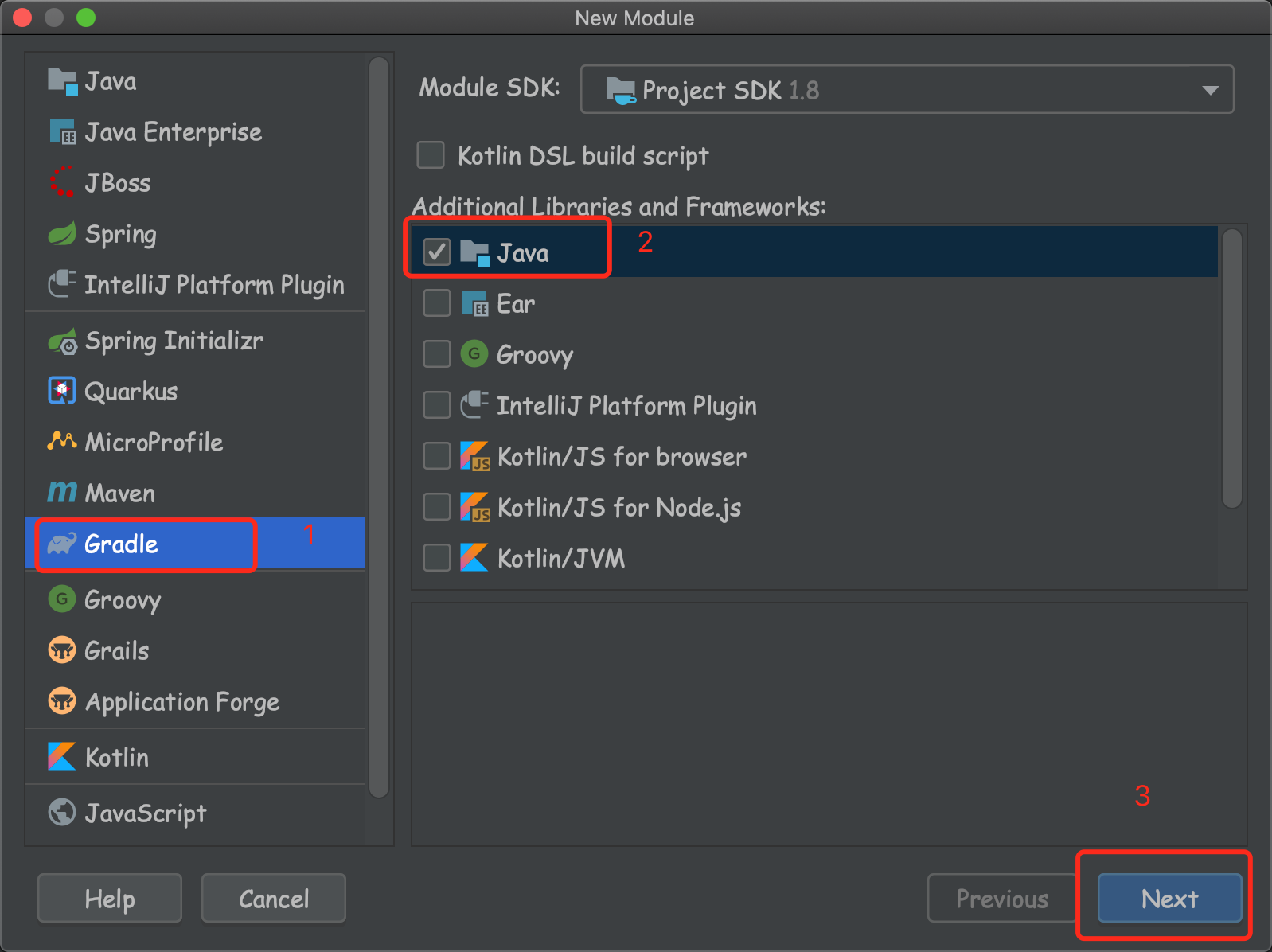Click the Previous button
This screenshot has width=1272, height=952.
1002,899
